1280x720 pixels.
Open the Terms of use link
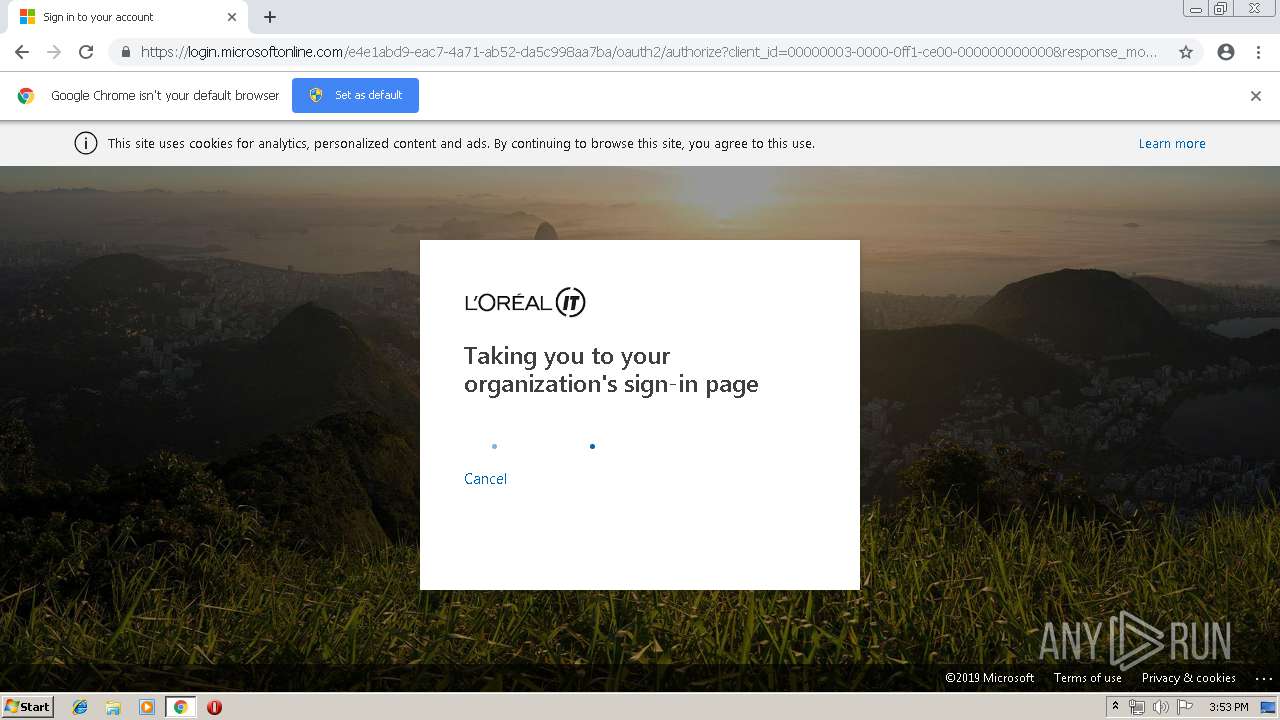1087,678
